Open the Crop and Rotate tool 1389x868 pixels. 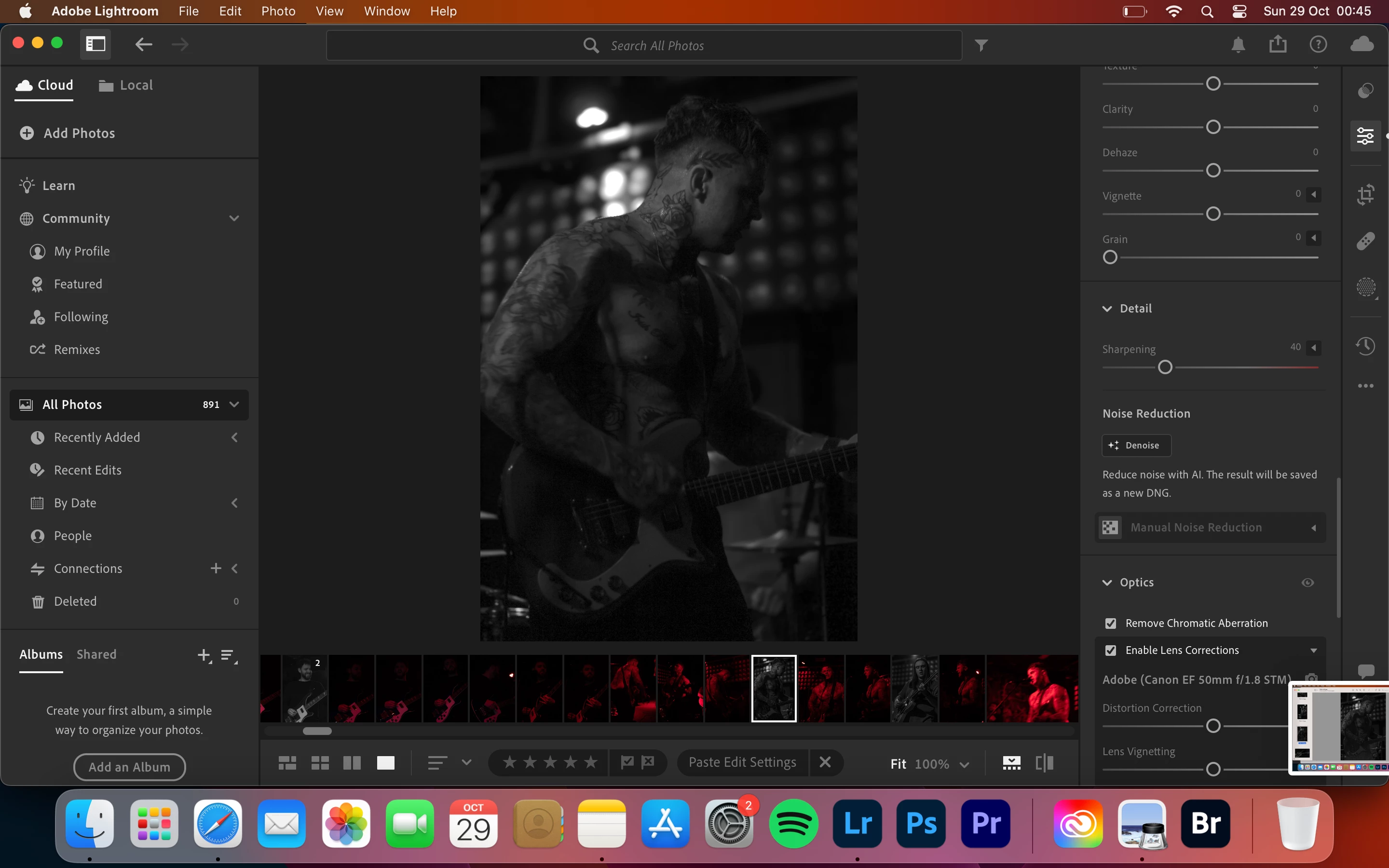pyautogui.click(x=1365, y=195)
